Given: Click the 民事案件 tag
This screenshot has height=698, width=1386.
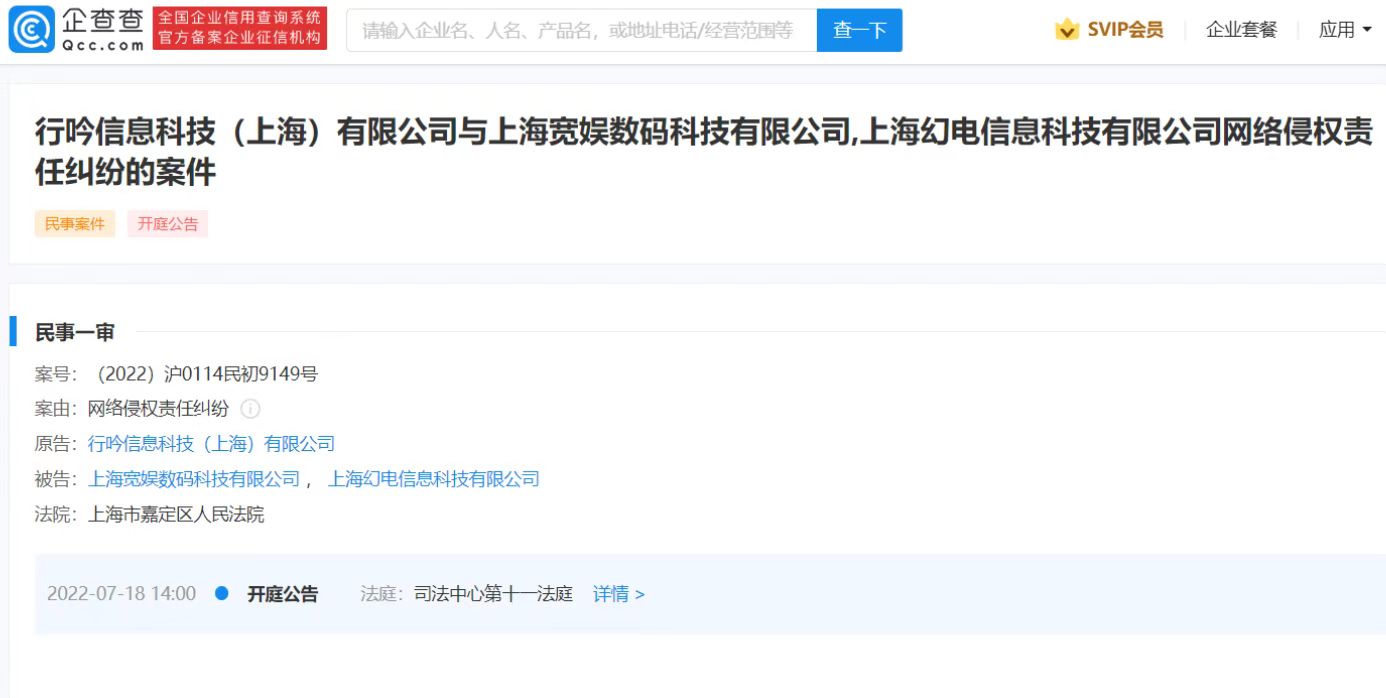Looking at the screenshot, I should (x=75, y=224).
